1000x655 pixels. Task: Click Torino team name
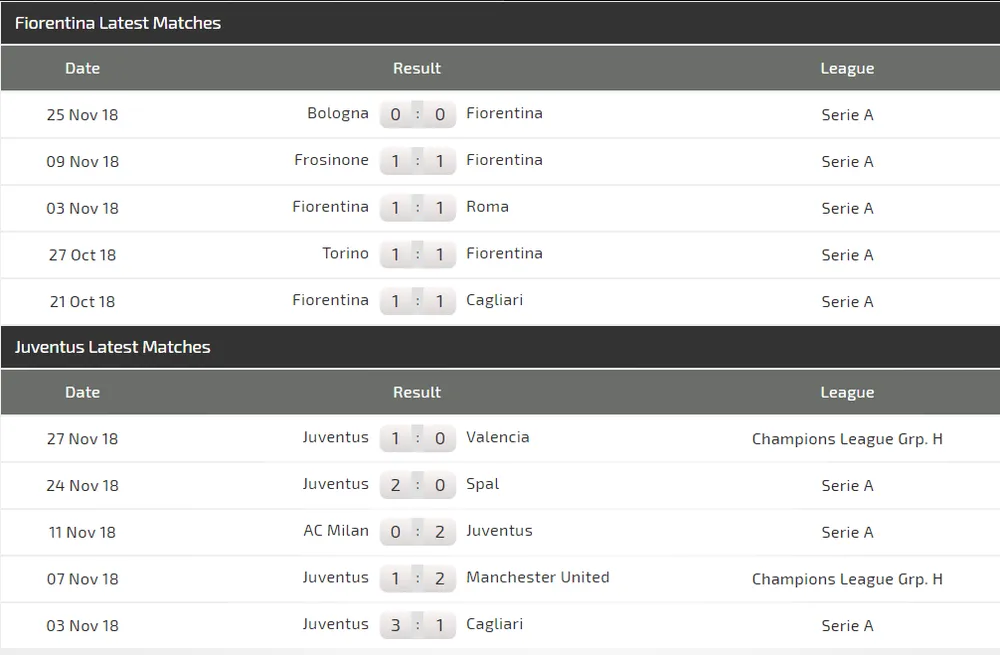pyautogui.click(x=345, y=254)
